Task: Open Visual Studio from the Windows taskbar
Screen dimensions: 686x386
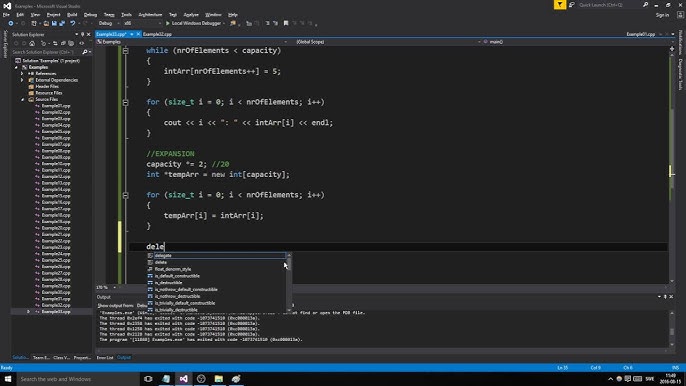Action: (x=183, y=379)
